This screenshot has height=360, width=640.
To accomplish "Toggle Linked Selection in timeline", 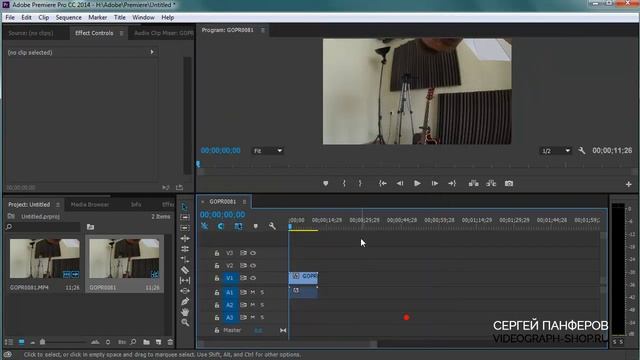I will [238, 226].
